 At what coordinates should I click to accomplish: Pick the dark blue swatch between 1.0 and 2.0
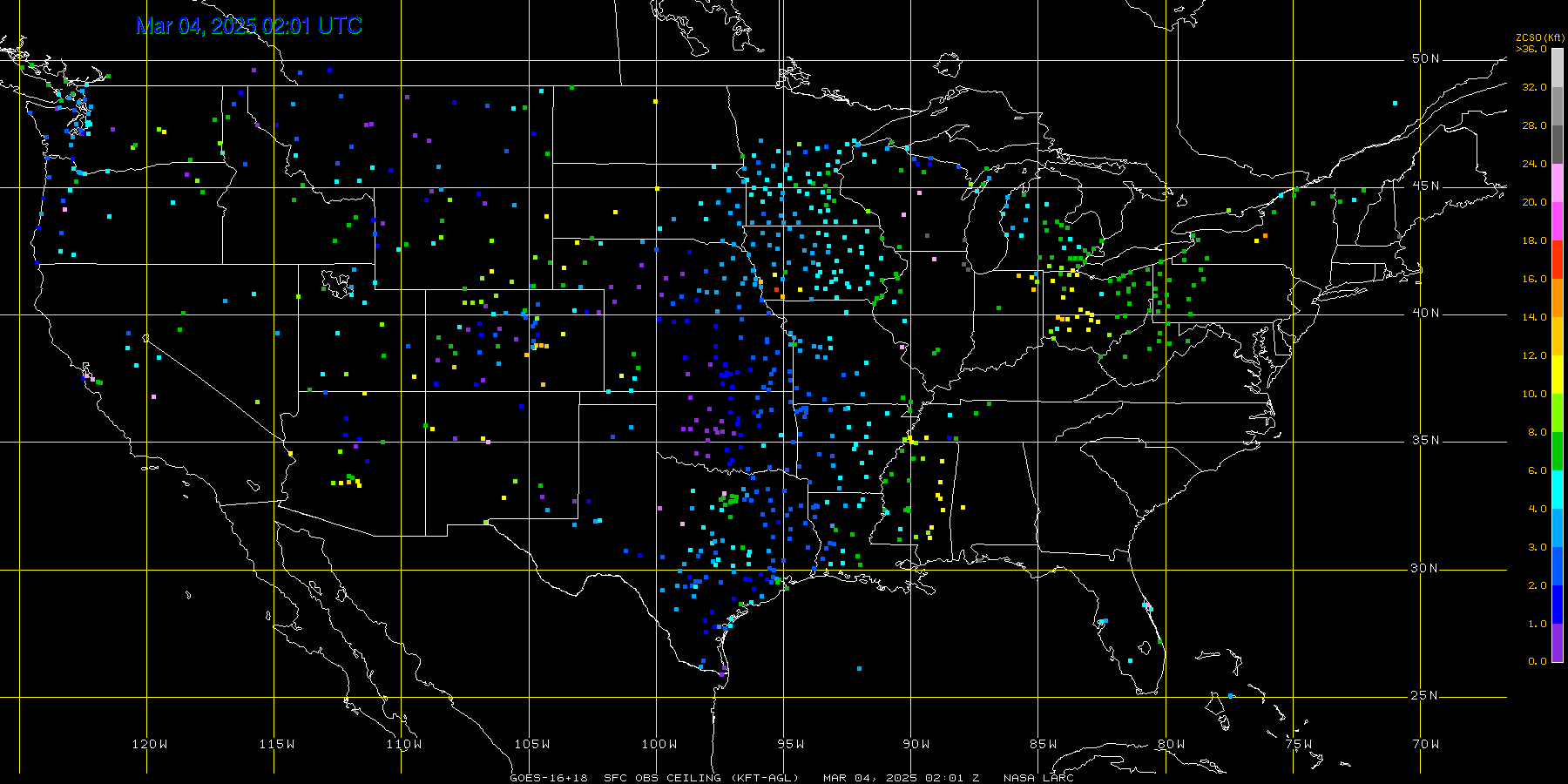[1558, 605]
